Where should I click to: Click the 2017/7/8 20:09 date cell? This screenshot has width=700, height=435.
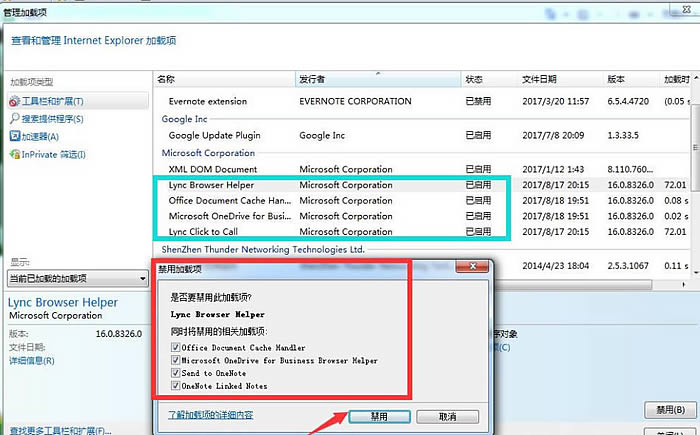coord(553,135)
